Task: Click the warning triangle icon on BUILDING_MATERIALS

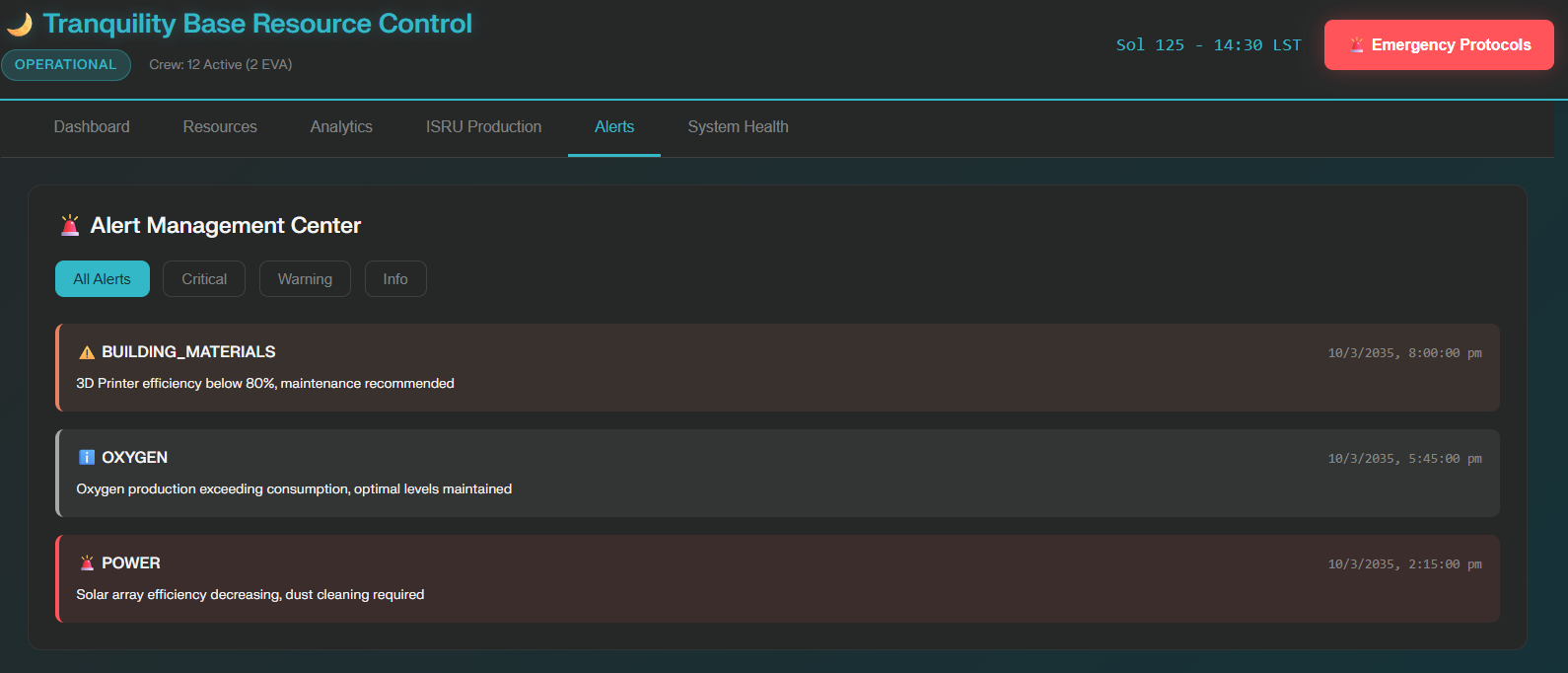Action: tap(87, 352)
